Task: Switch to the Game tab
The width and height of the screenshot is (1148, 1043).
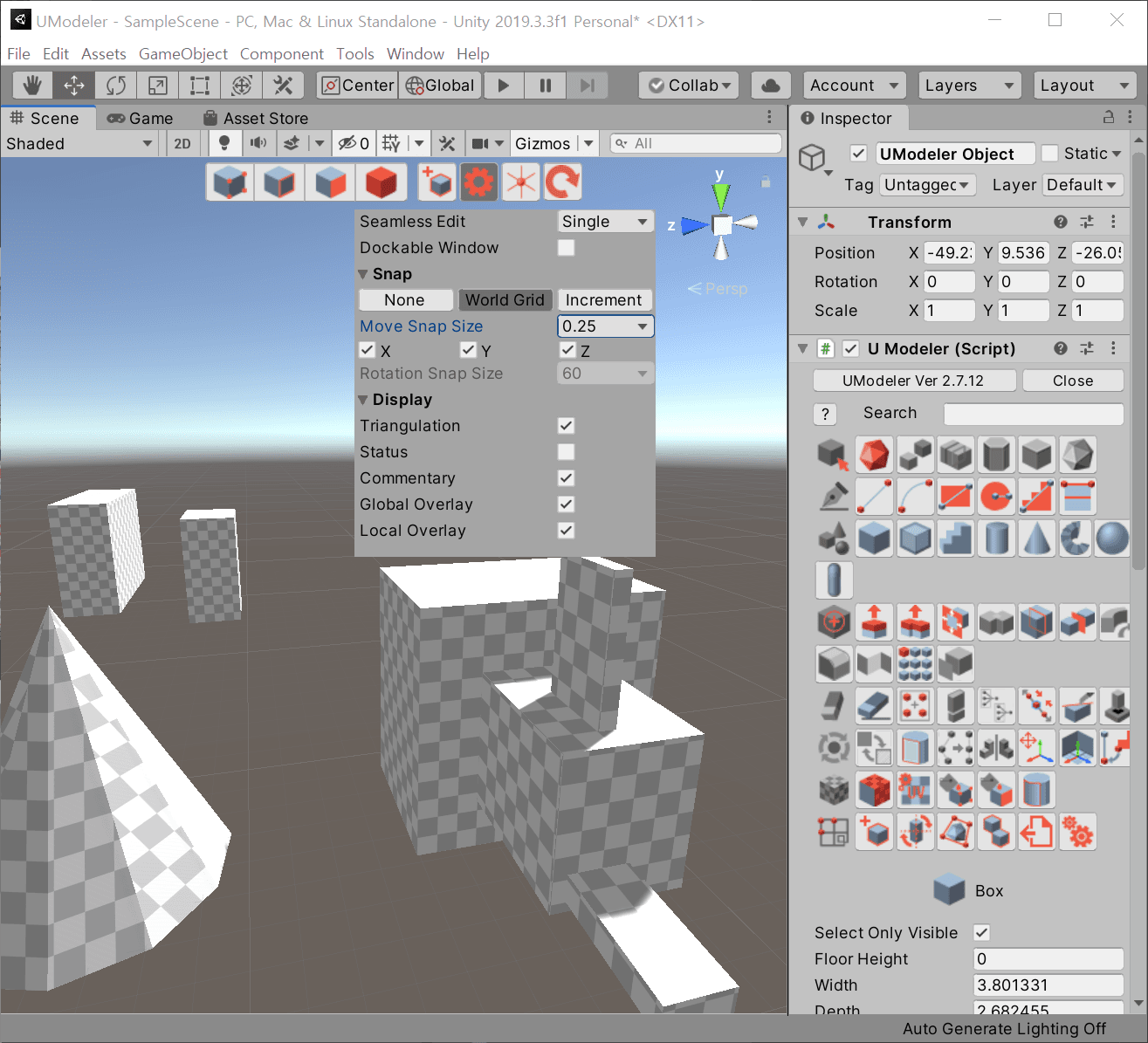Action: (x=140, y=118)
